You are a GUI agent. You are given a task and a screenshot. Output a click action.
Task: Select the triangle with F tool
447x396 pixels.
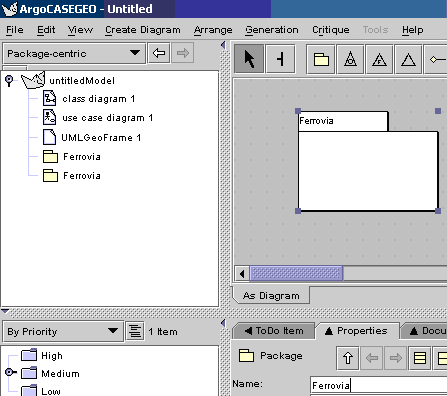379,59
